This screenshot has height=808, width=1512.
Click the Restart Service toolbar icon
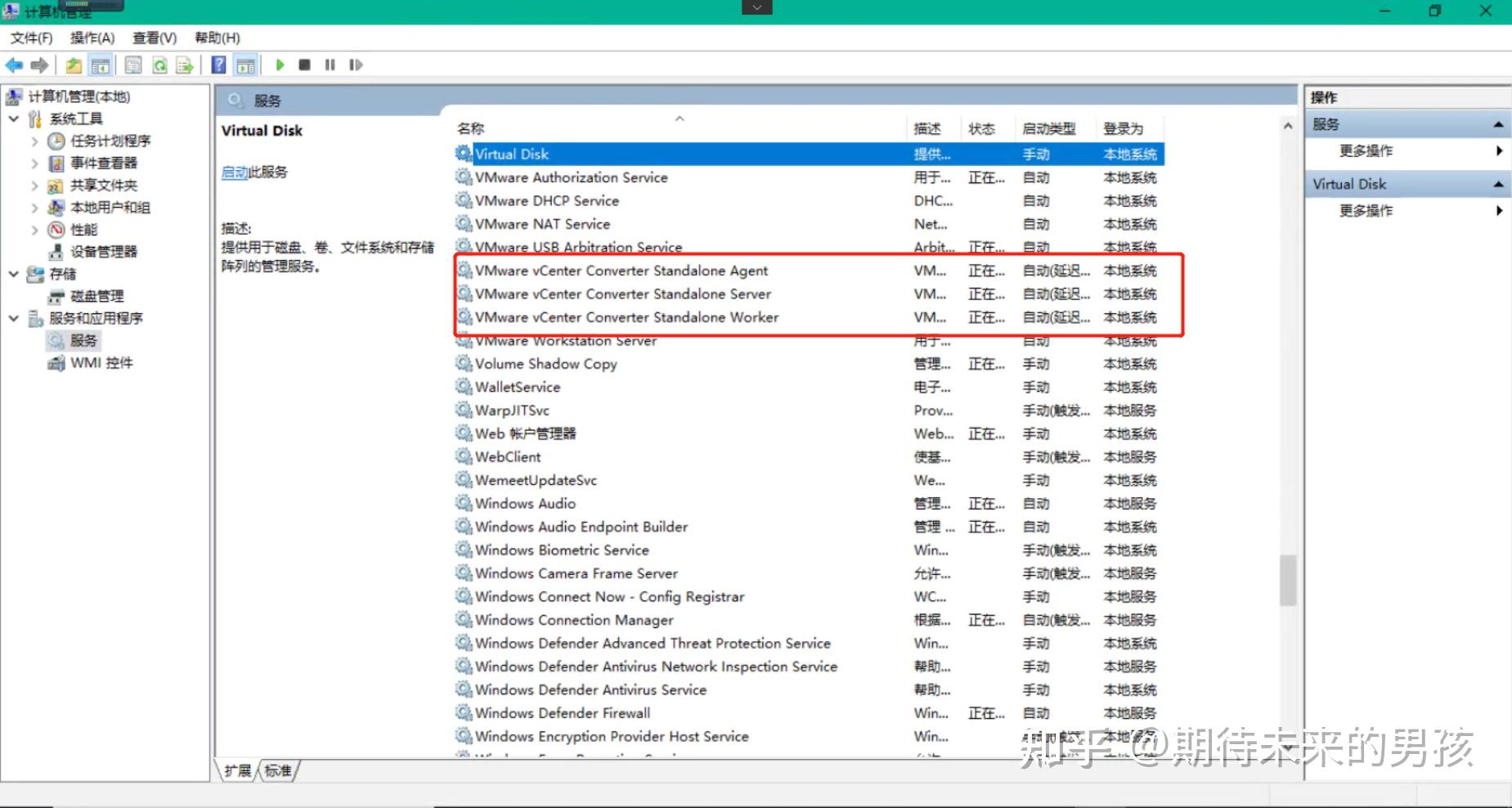[356, 65]
